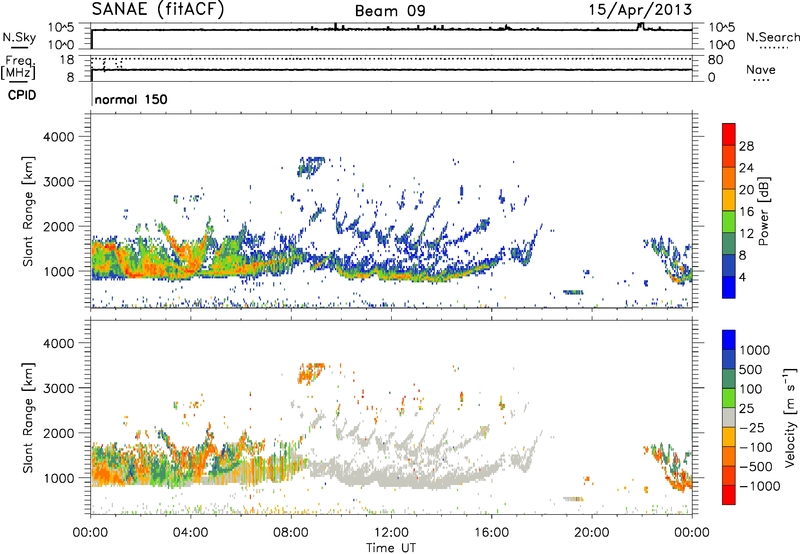
Task: Click the CPID label
Action: pyautogui.click(x=22, y=95)
